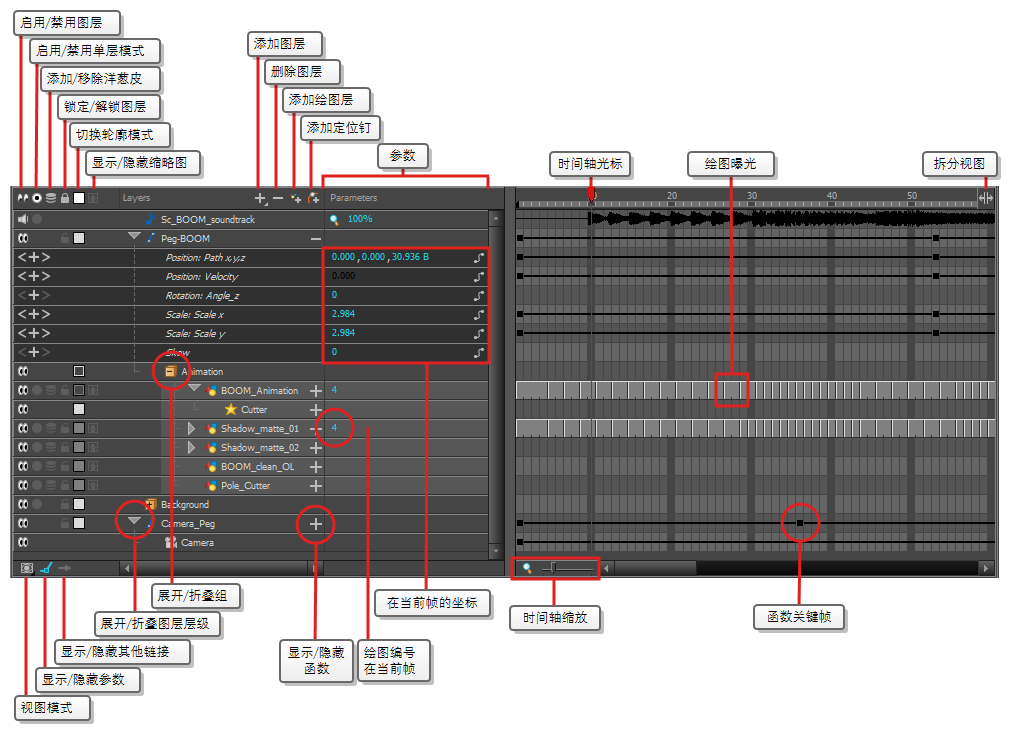Click the Background group folder icon
The image size is (1009, 736).
[151, 504]
